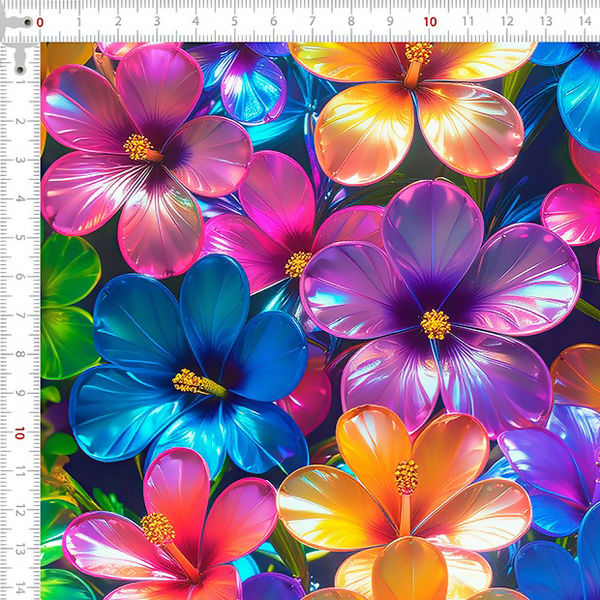Image resolution: width=600 pixels, height=600 pixels.
Task: Click the number 2 on the vertical ruler
Action: pyautogui.click(x=22, y=122)
